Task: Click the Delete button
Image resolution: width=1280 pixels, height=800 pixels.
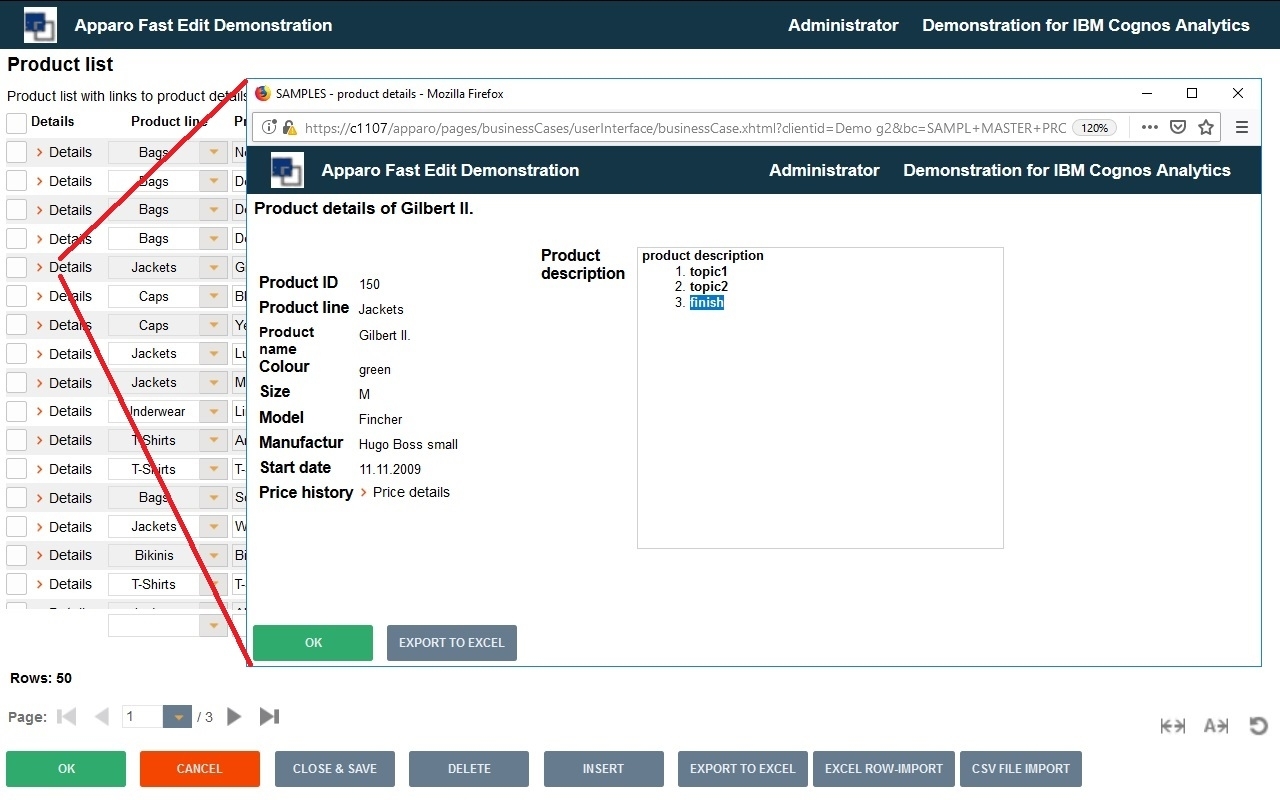Action: click(x=469, y=769)
